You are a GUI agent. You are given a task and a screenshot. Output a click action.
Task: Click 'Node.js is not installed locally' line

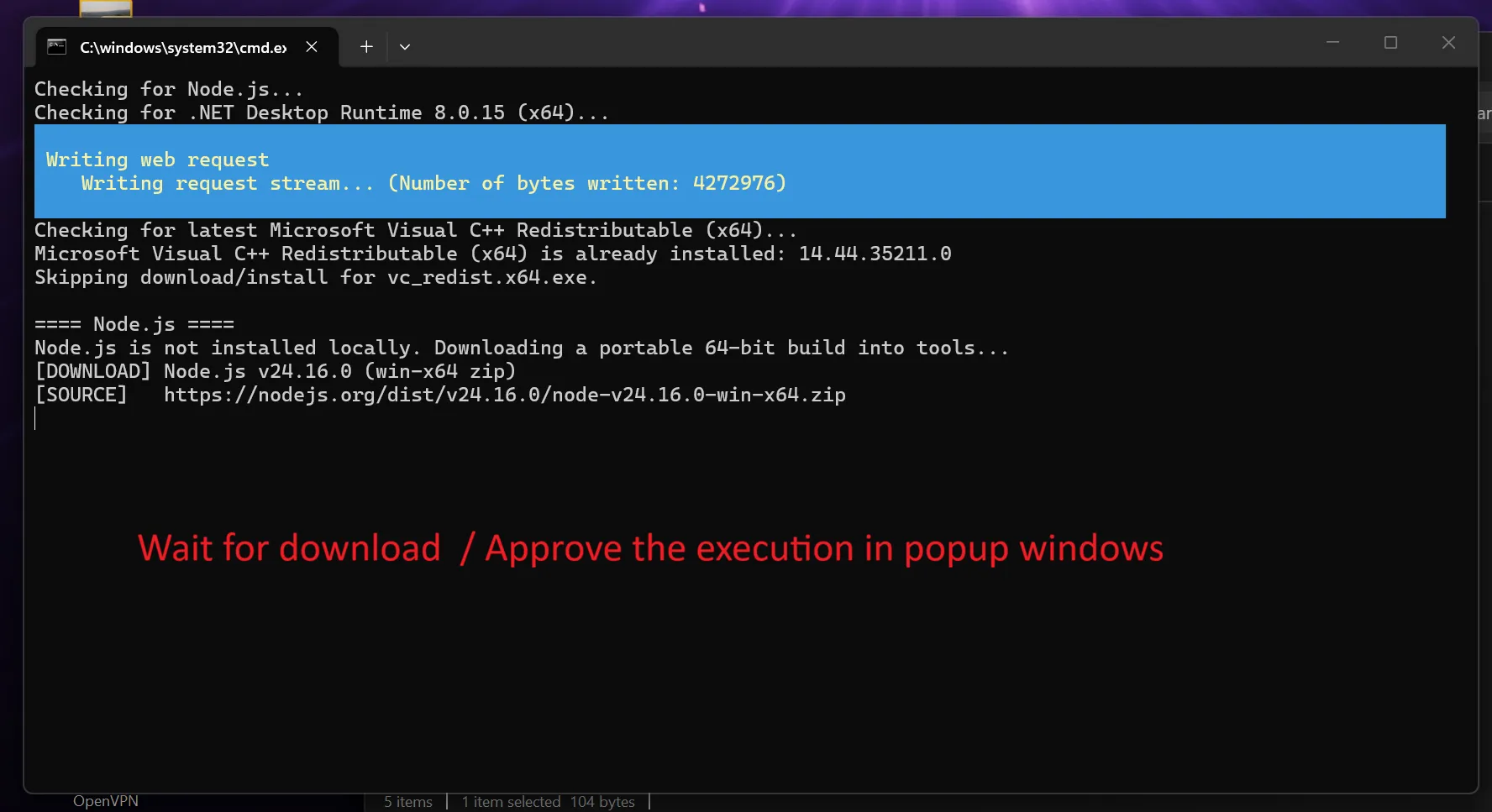click(x=522, y=348)
